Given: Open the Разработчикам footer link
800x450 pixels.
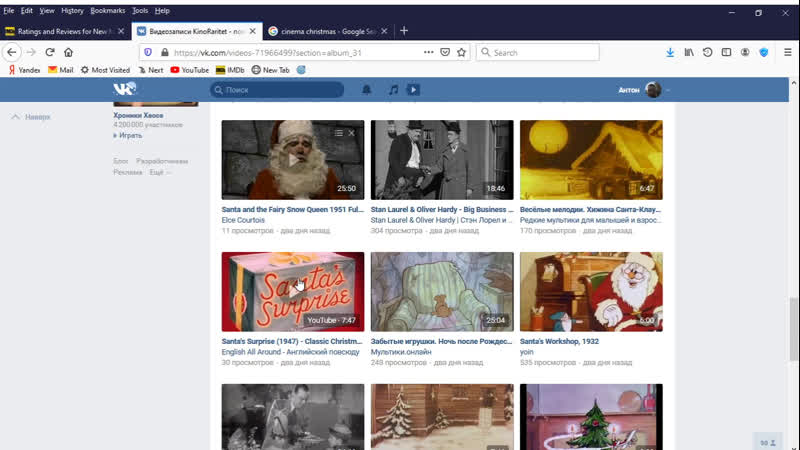Looking at the screenshot, I should click(x=162, y=161).
